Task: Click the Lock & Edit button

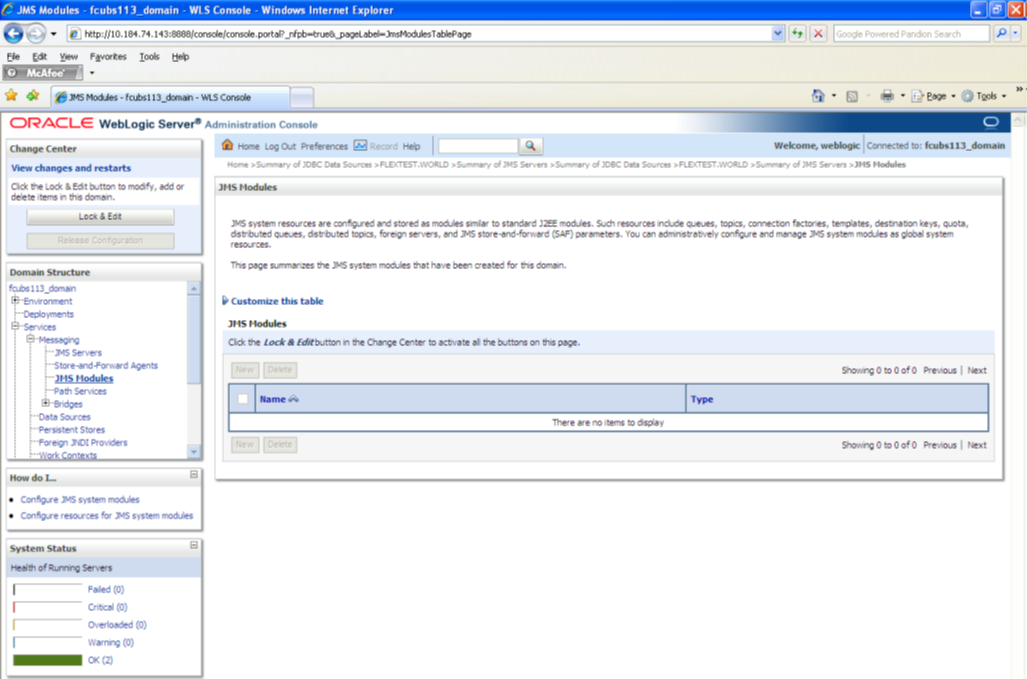Action: 100,217
